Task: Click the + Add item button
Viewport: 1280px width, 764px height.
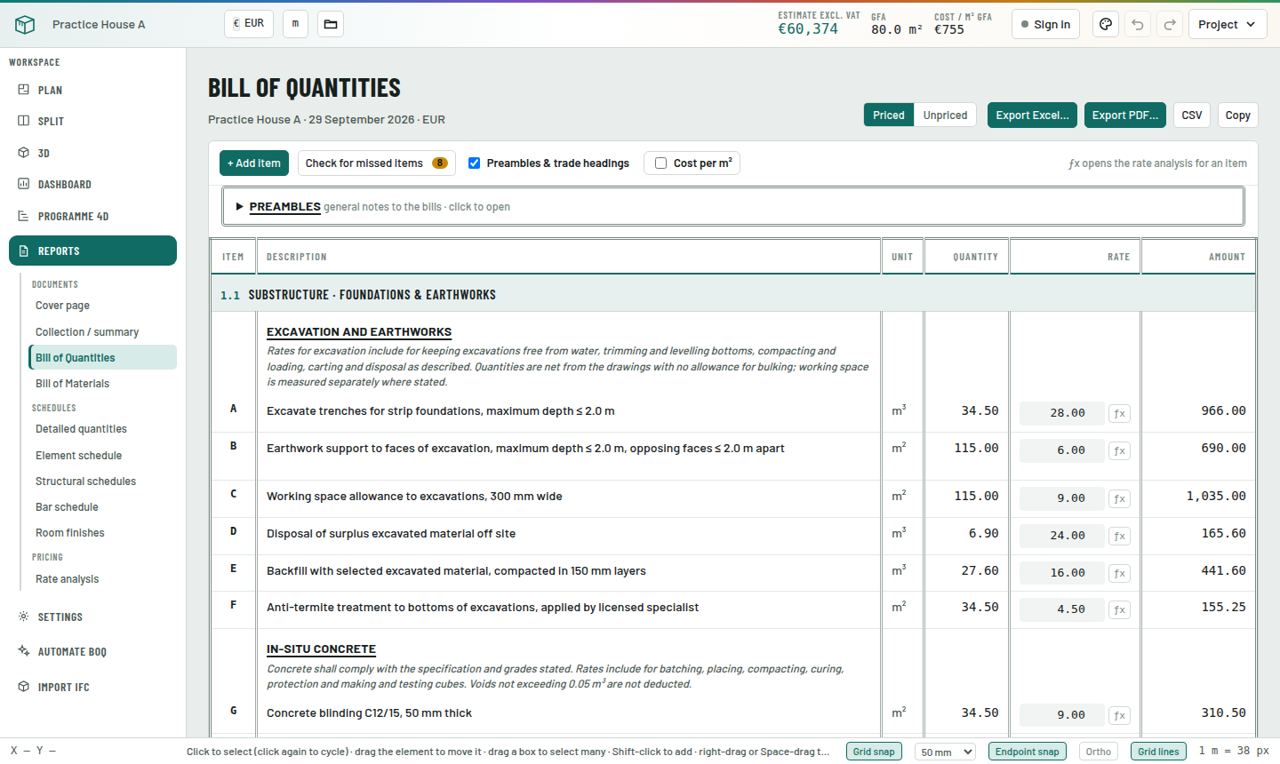Action: [x=254, y=163]
